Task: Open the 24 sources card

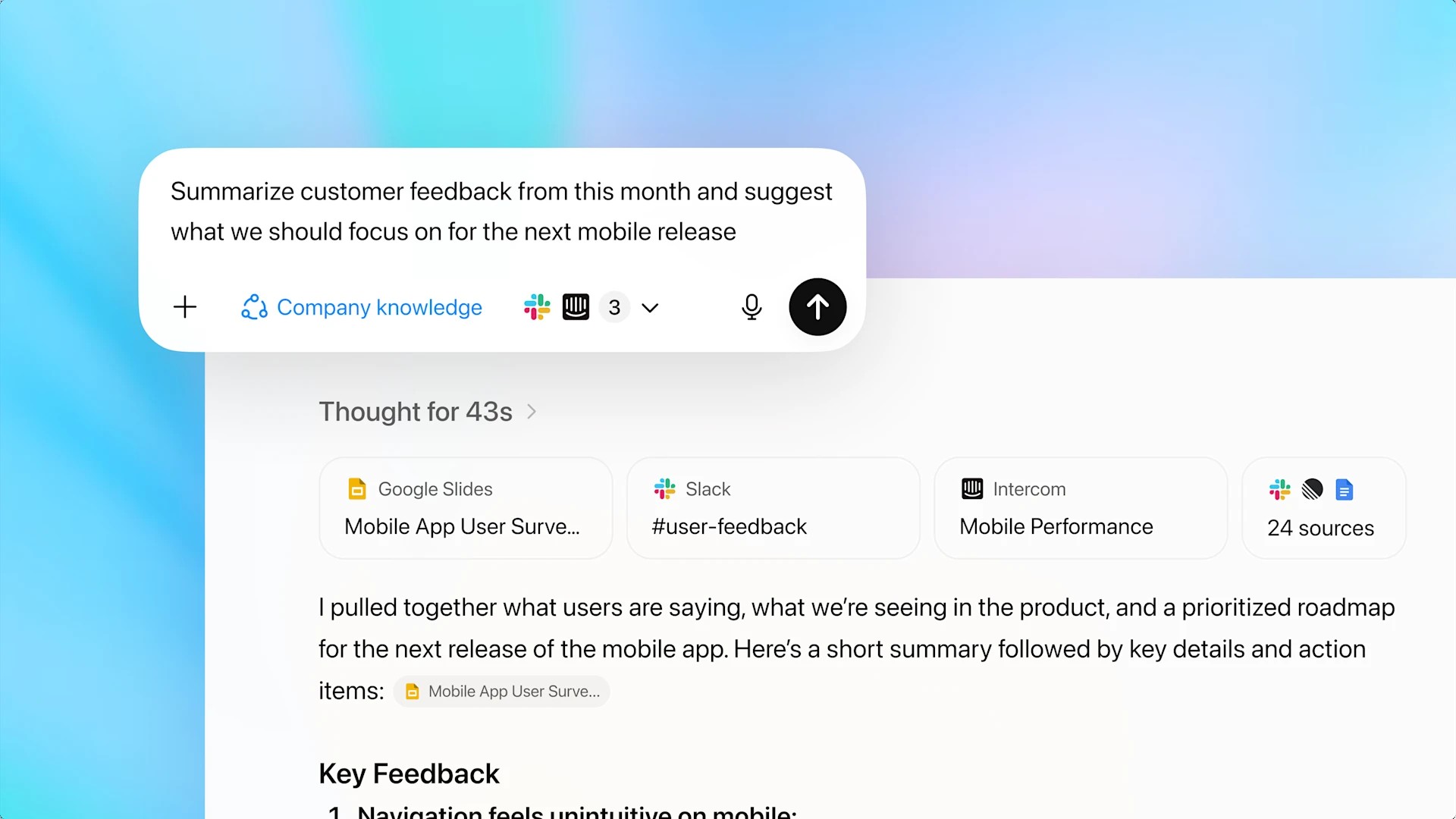Action: coord(1323,508)
